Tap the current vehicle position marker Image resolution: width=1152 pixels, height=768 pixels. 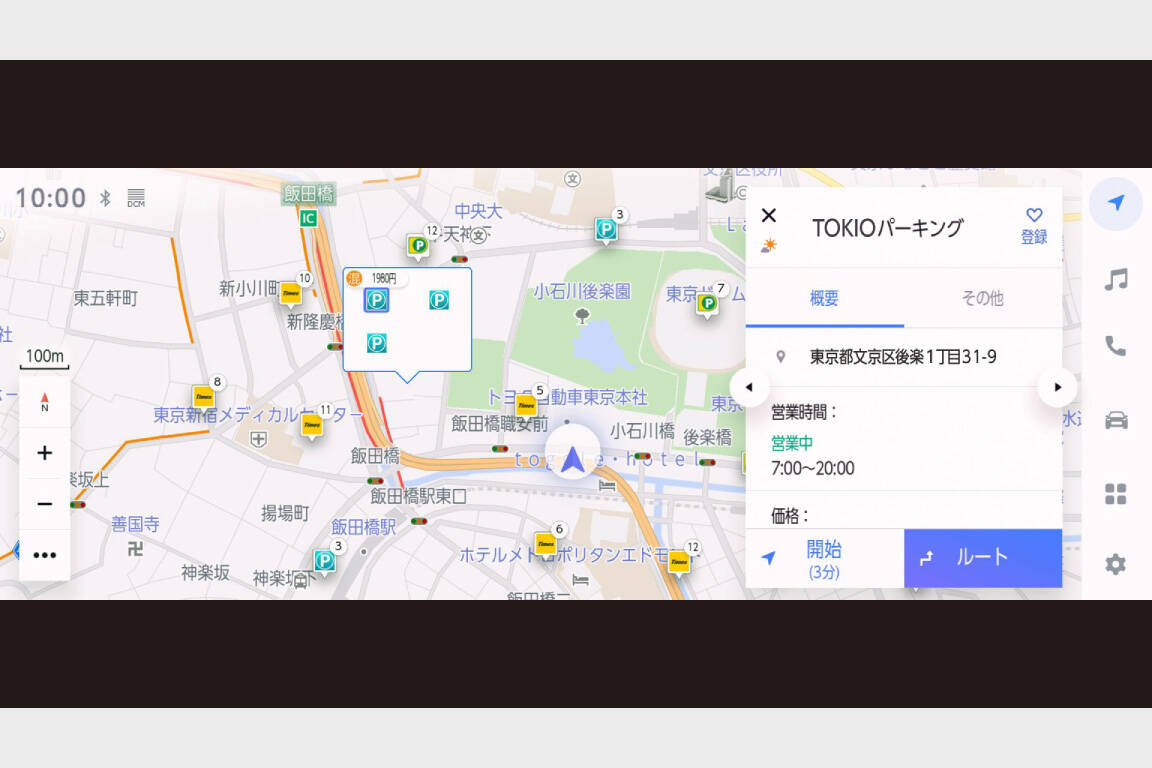pyautogui.click(x=572, y=459)
